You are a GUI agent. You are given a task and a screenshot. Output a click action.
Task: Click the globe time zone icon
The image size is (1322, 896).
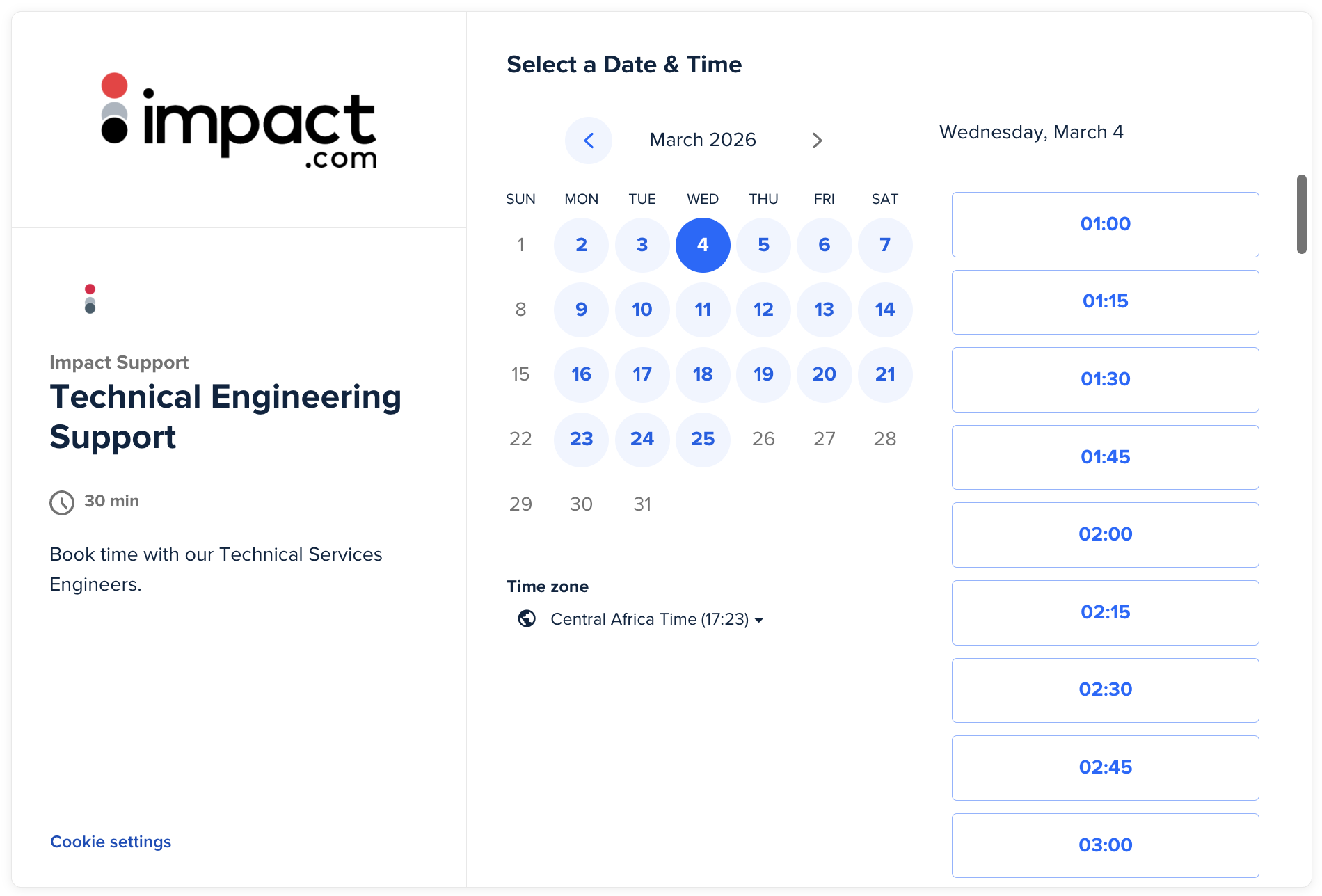527,618
